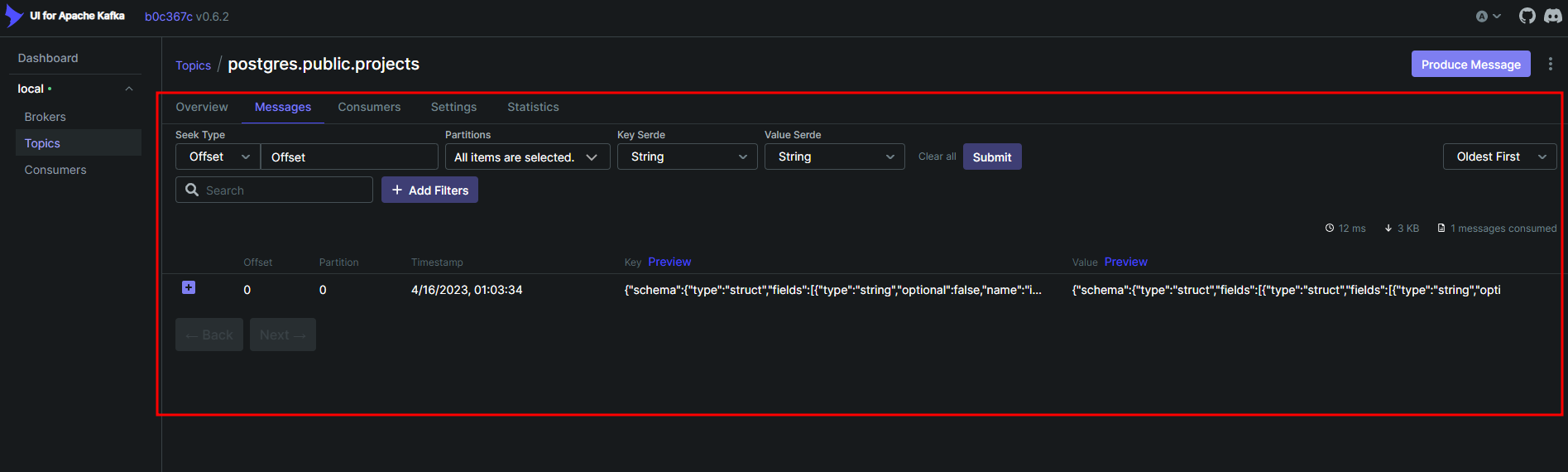Open Dashboard in the sidebar
This screenshot has width=1568, height=472.
[48, 58]
